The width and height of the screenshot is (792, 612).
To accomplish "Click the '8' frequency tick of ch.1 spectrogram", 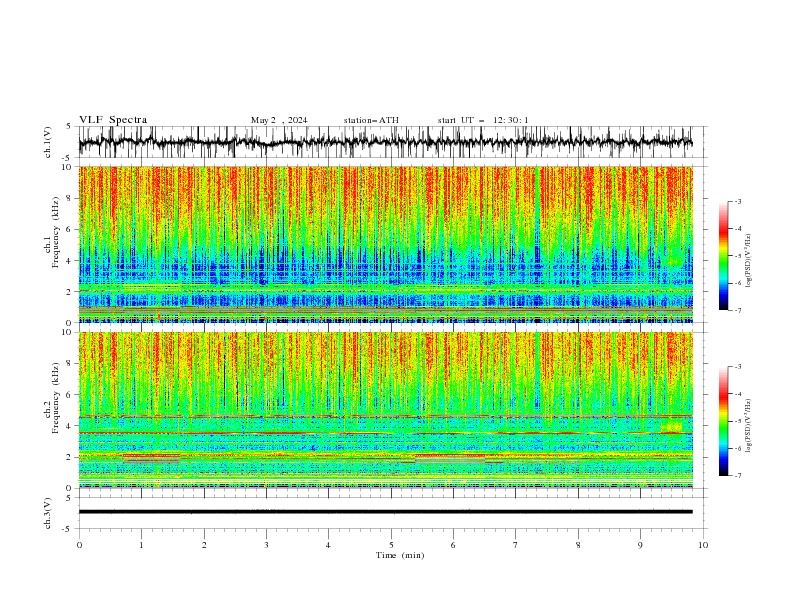I will [x=70, y=198].
